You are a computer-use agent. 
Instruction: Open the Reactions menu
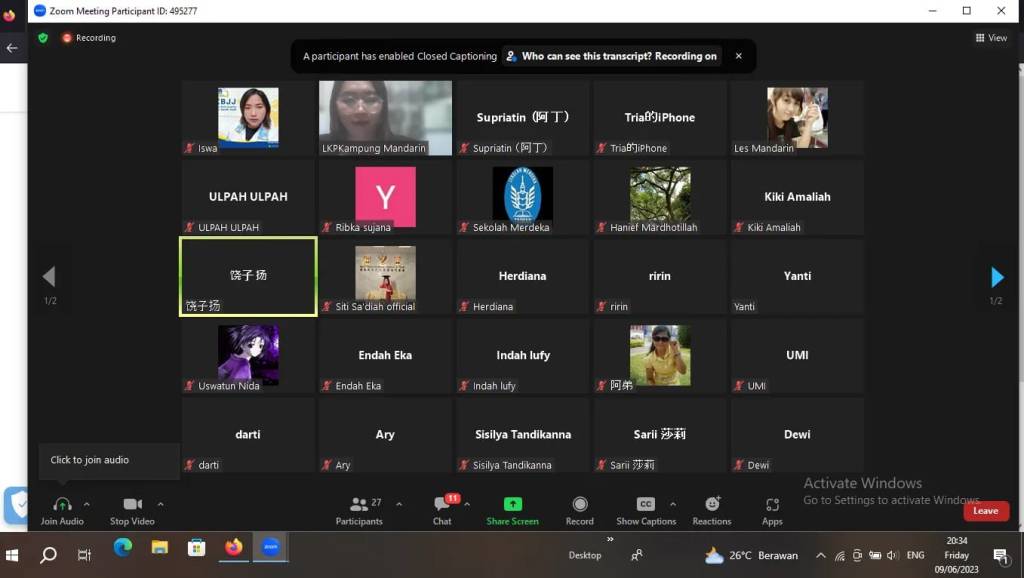point(711,505)
